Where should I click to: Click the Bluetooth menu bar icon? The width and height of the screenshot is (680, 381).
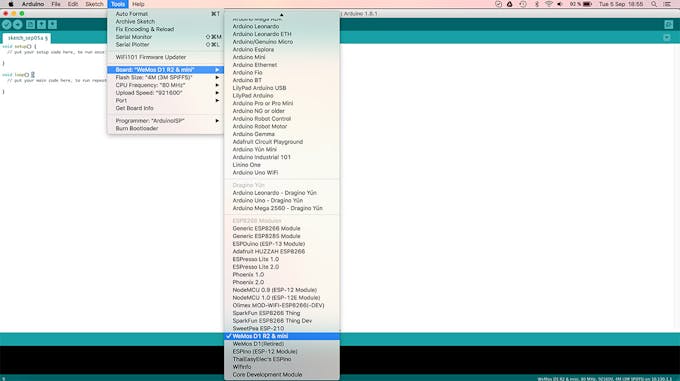536,4
